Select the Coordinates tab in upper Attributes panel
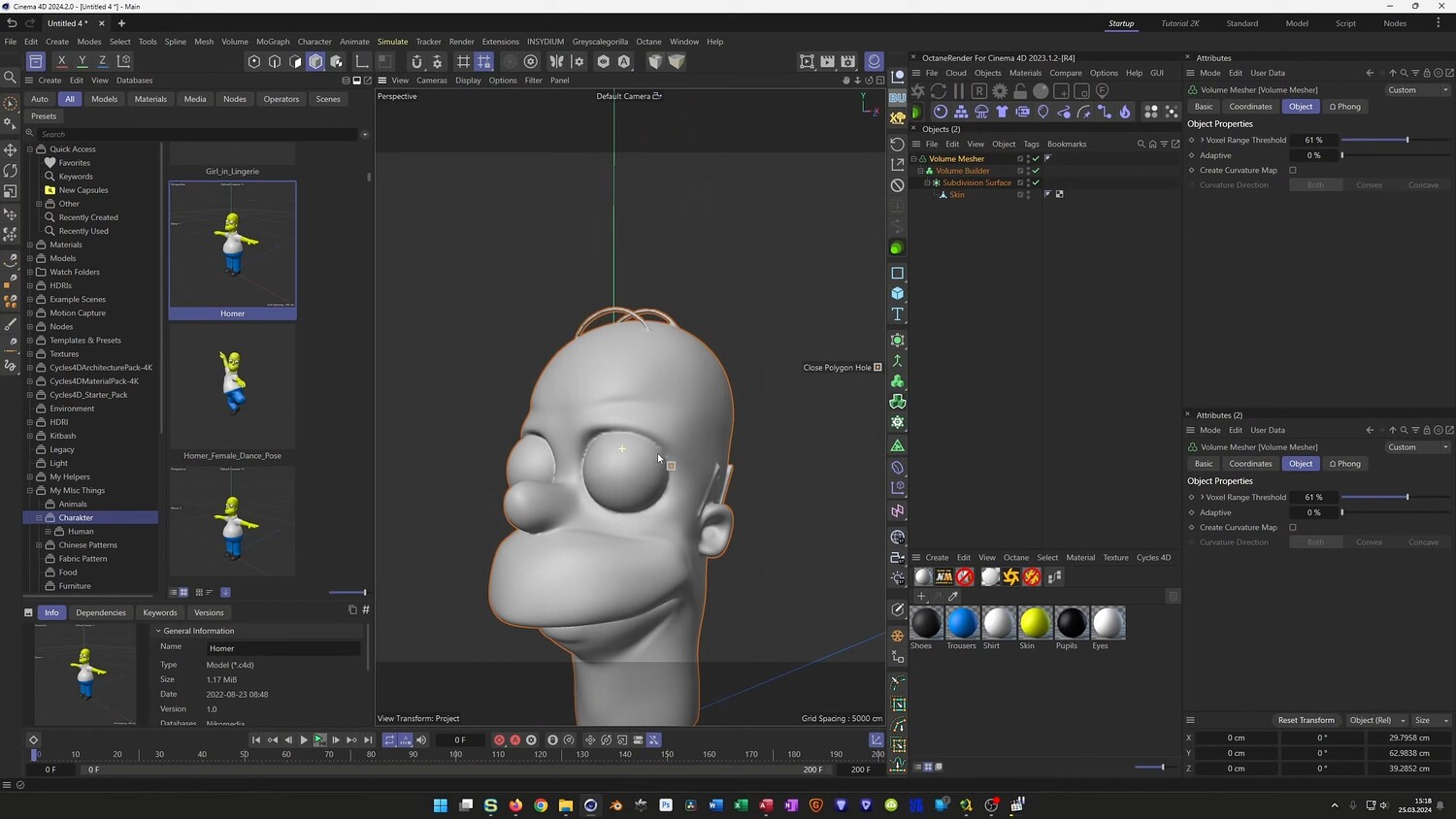This screenshot has width=1456, height=819. [x=1250, y=107]
